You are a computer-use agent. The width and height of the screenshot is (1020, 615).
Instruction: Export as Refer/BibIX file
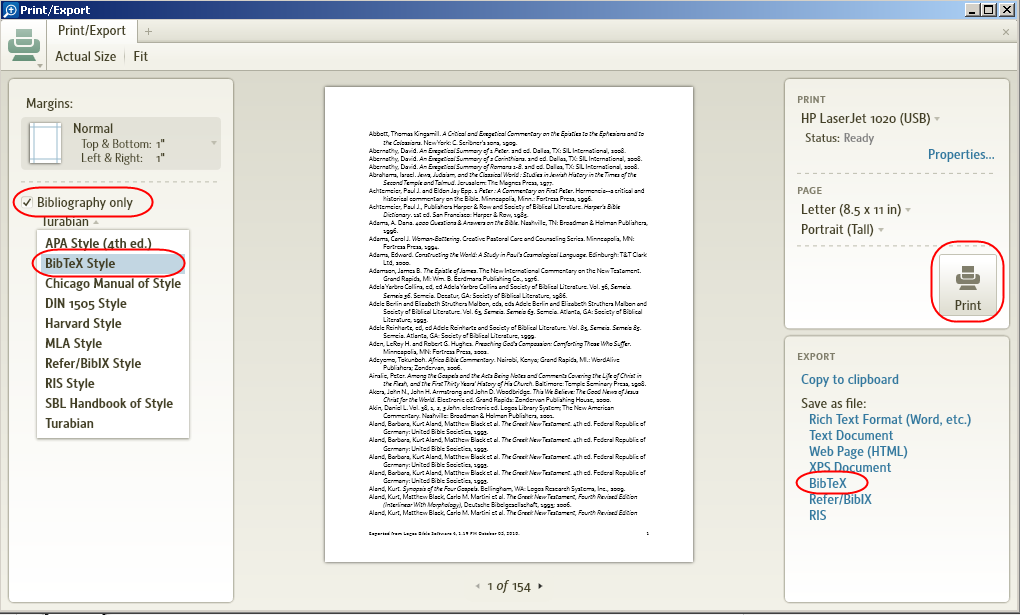point(840,500)
